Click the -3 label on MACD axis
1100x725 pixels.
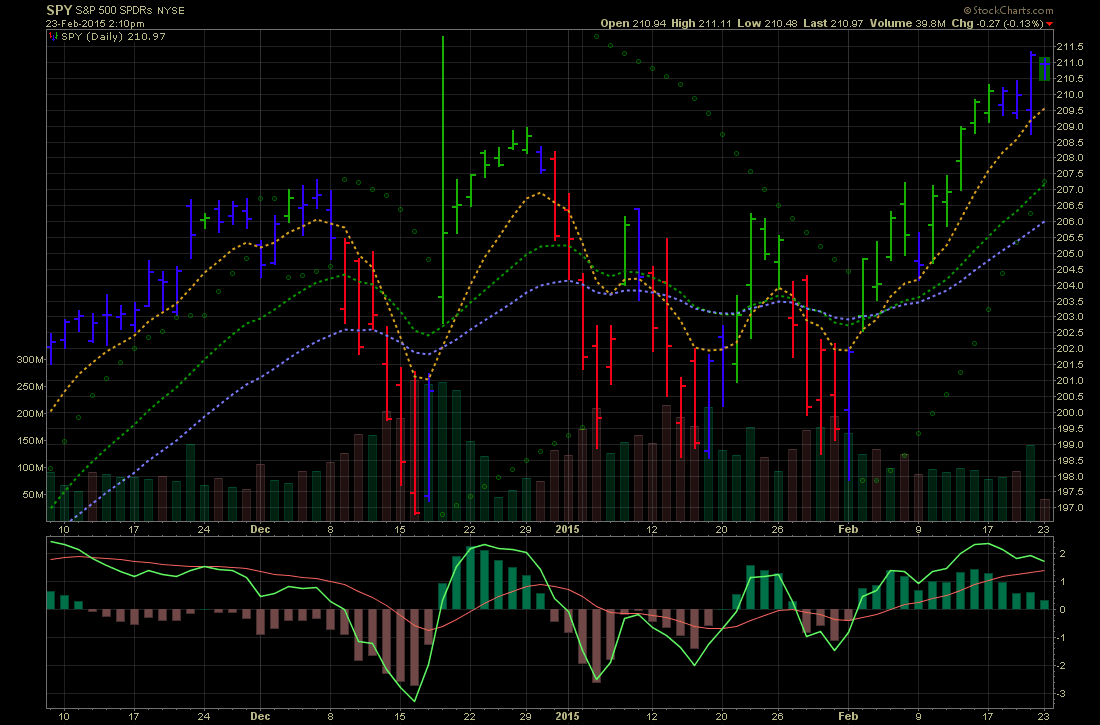[x=1062, y=693]
